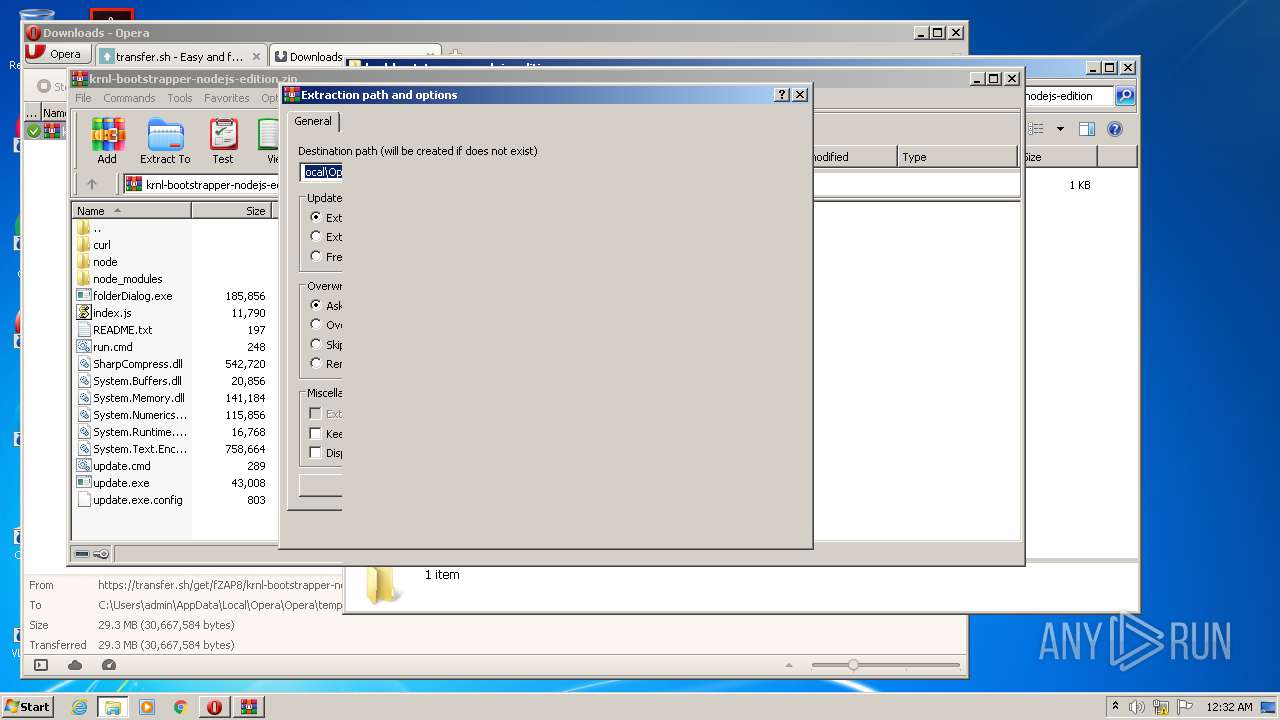Viewport: 1280px width, 720px height.
Task: Sort Explorer list by Type column
Action: point(957,157)
